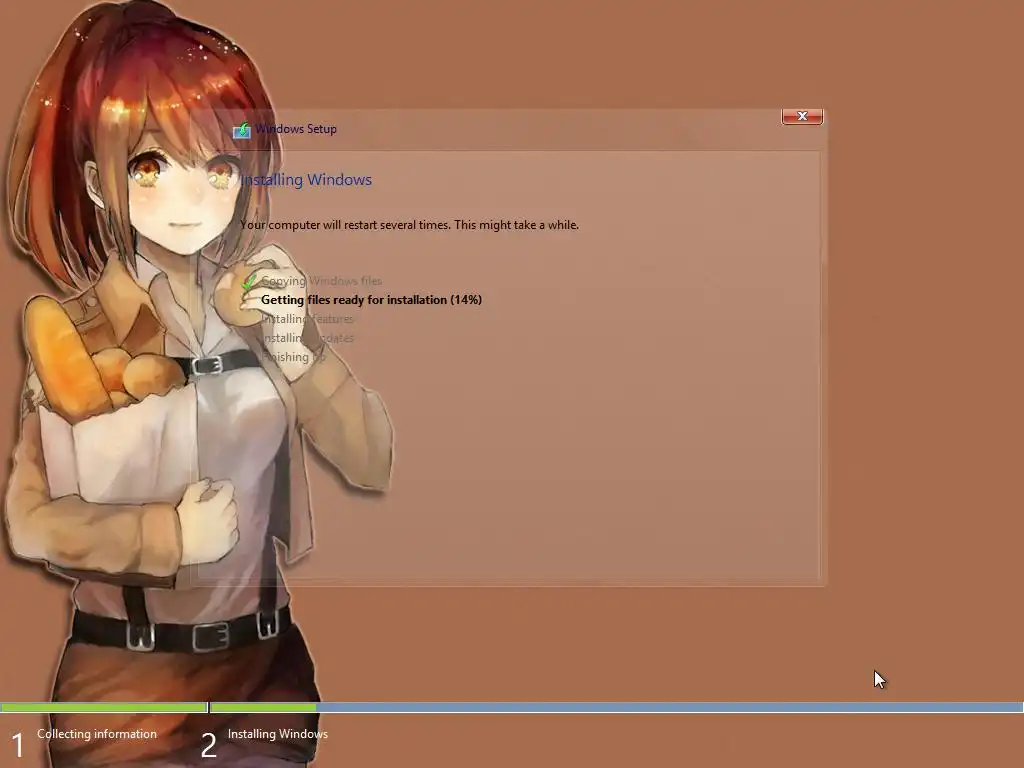Click the 'Copying Windows files' step
The image size is (1024, 768).
coord(321,281)
